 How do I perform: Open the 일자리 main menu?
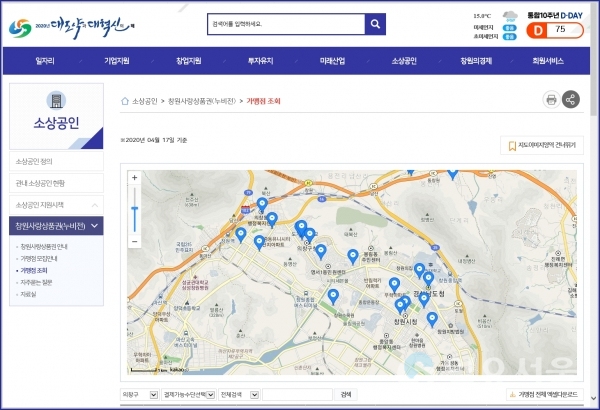tap(45, 61)
